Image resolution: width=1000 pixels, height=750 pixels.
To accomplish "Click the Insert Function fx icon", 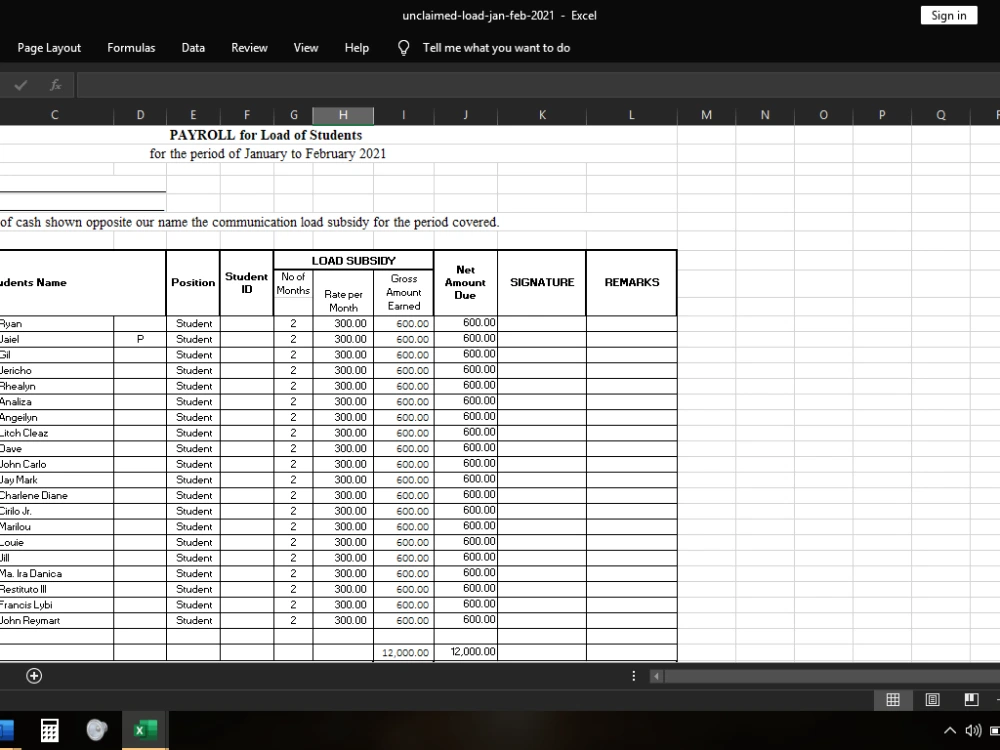I will (x=55, y=84).
